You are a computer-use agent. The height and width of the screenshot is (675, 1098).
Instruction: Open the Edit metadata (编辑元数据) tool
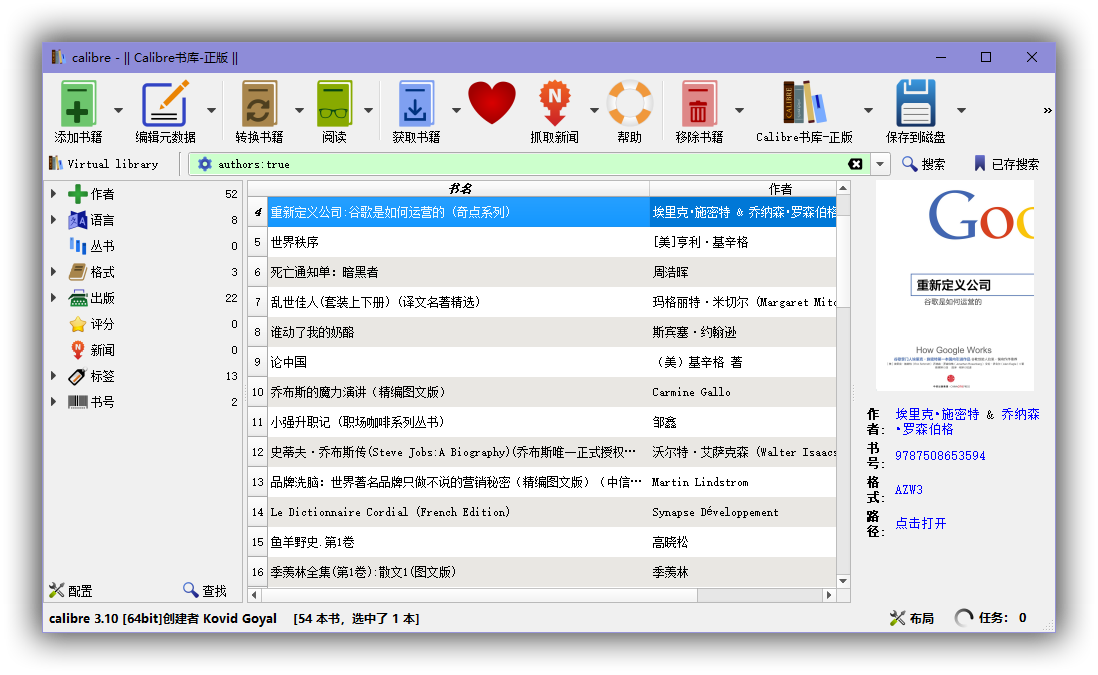click(x=165, y=104)
